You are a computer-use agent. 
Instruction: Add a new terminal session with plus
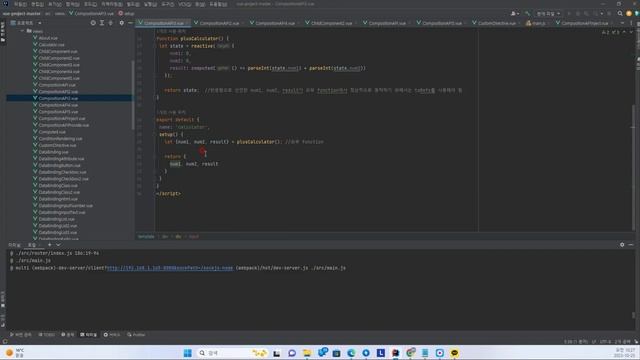(x=49, y=244)
